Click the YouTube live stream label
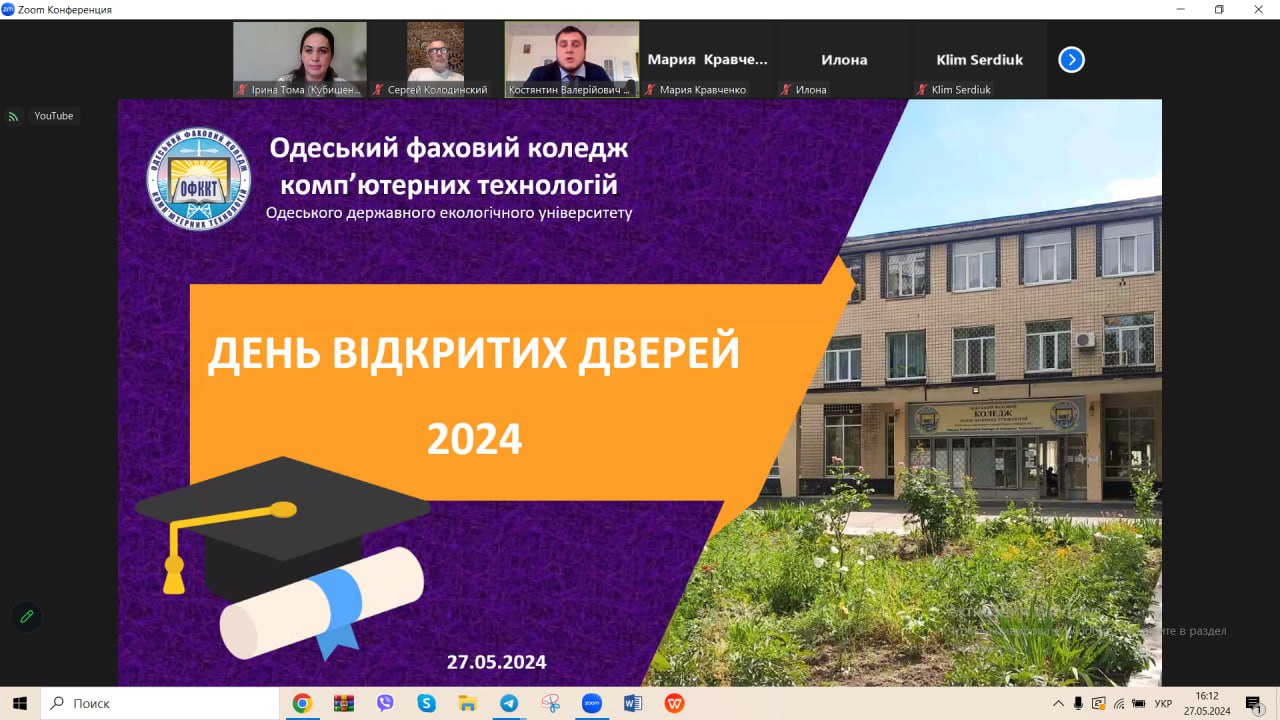This screenshot has height=720, width=1280. pyautogui.click(x=54, y=116)
